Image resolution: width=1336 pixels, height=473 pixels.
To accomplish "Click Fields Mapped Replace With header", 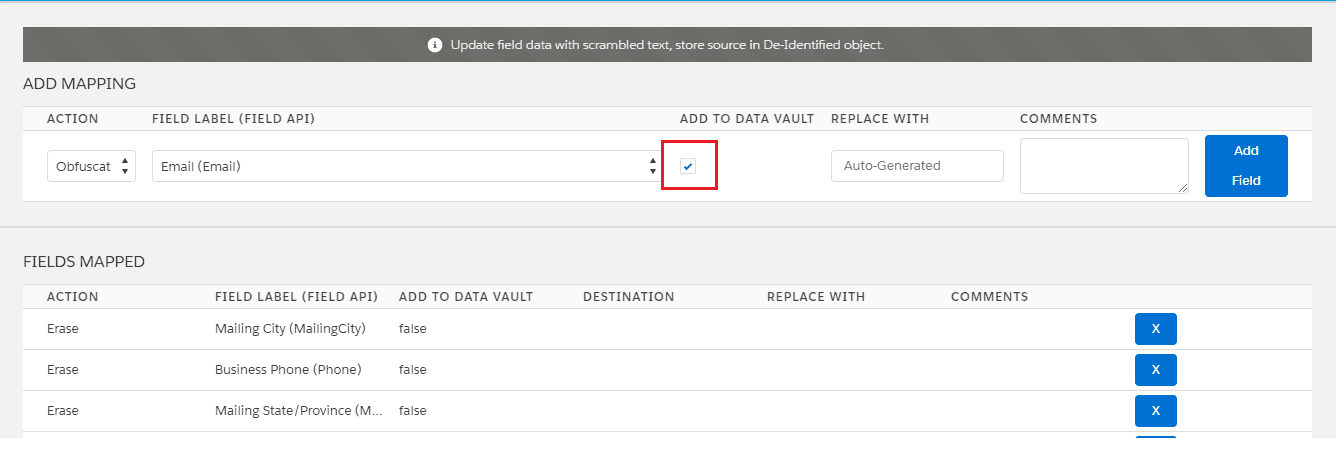I will tap(815, 297).
